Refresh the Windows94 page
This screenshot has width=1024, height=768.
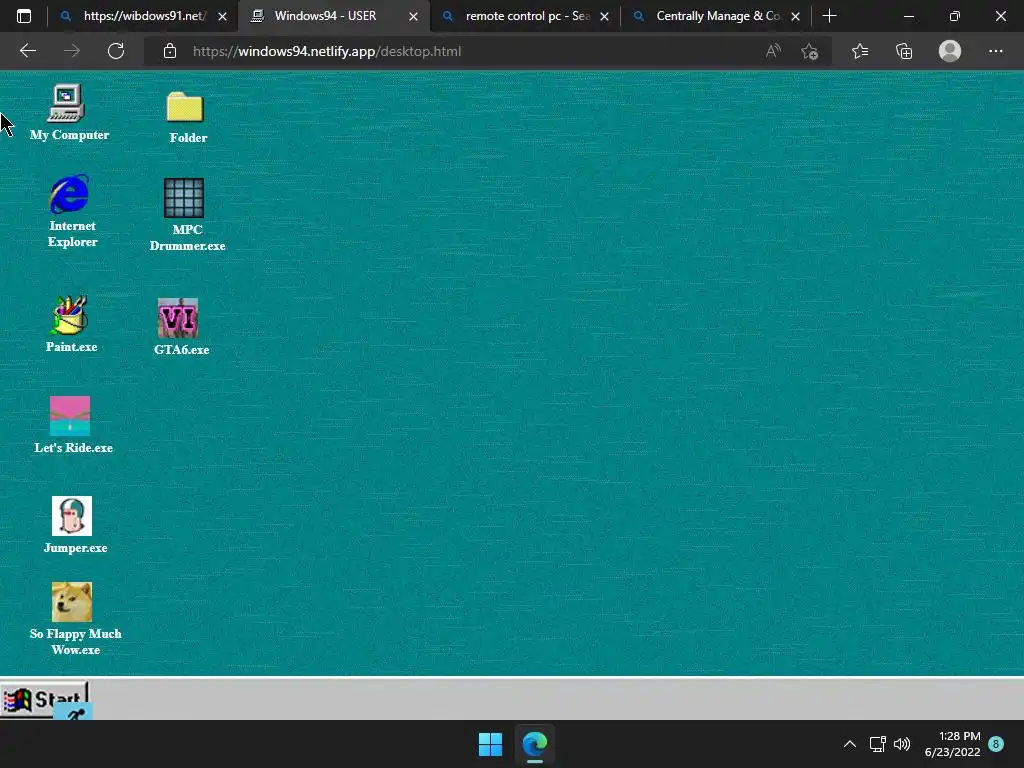click(116, 51)
